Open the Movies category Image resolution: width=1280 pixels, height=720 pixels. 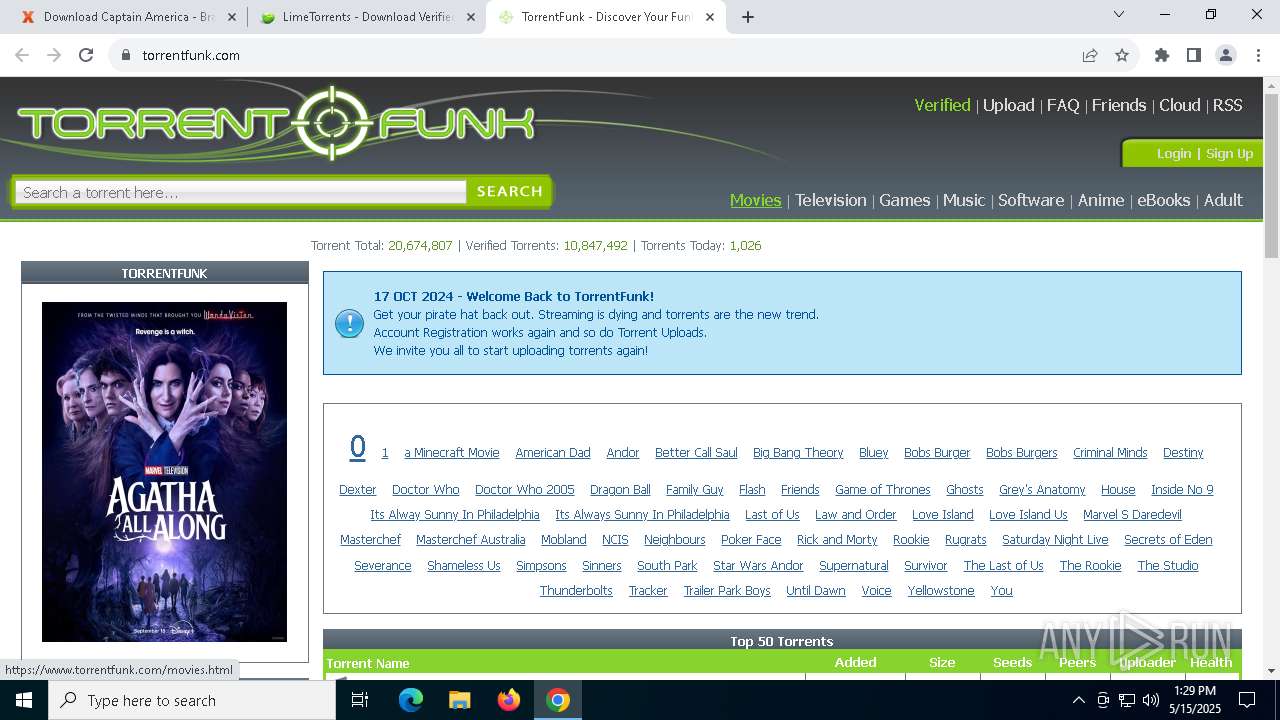point(756,200)
